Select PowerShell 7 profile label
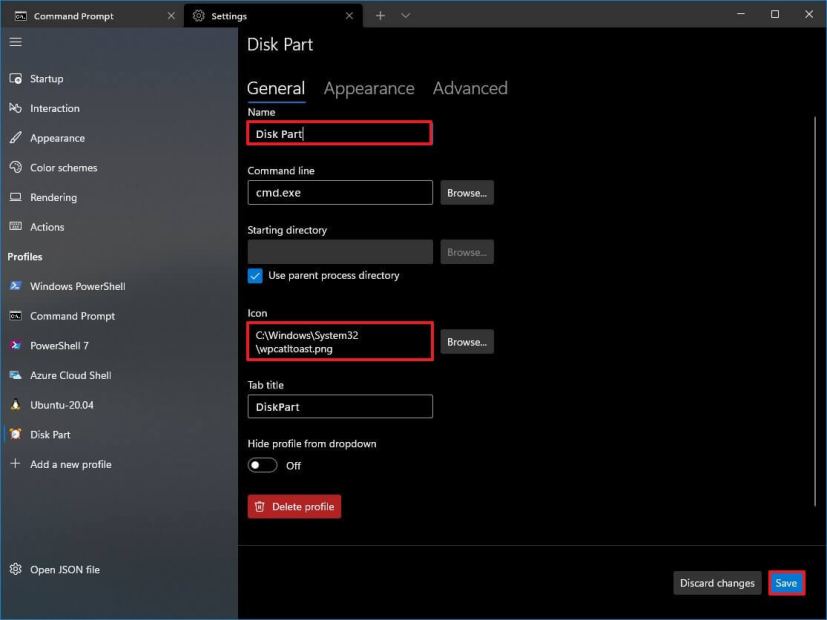This screenshot has width=827, height=620. (x=59, y=345)
